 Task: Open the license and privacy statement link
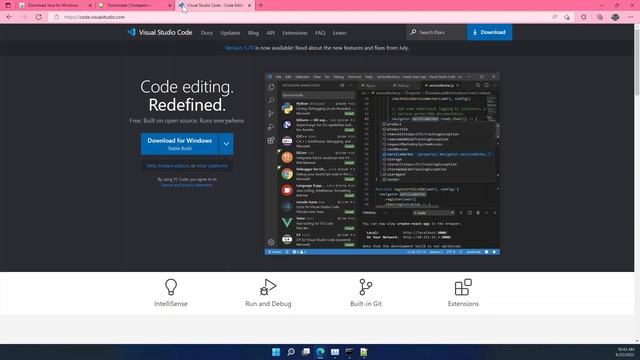click(187, 185)
